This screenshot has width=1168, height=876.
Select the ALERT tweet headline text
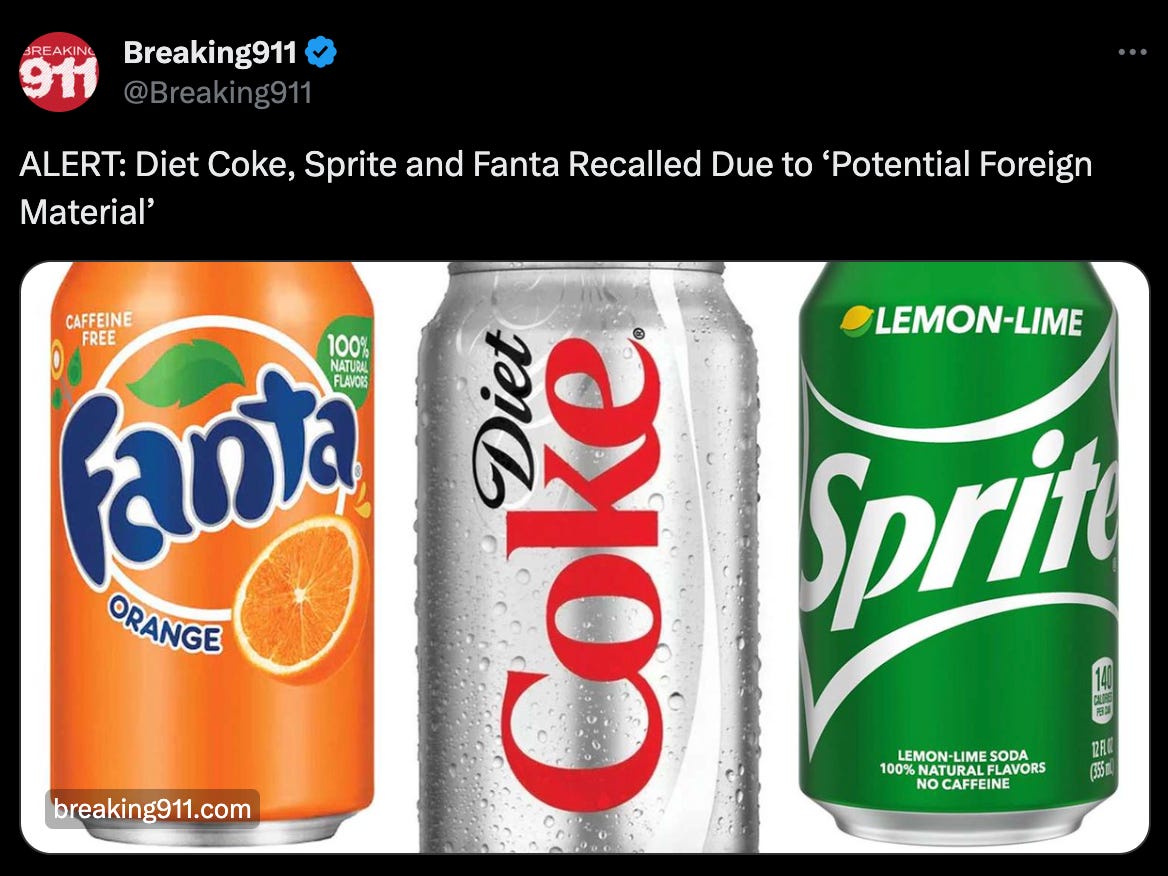click(556, 188)
